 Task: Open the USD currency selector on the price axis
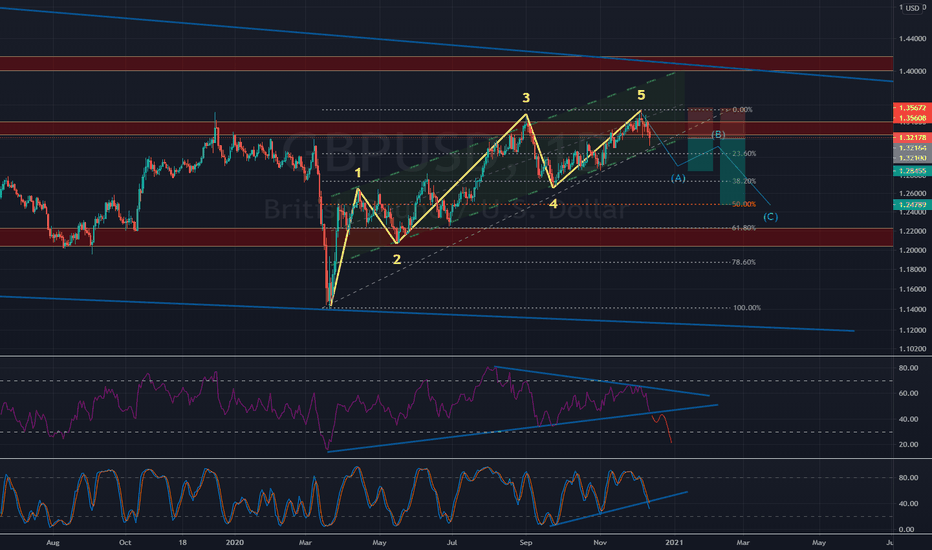pyautogui.click(x=912, y=8)
